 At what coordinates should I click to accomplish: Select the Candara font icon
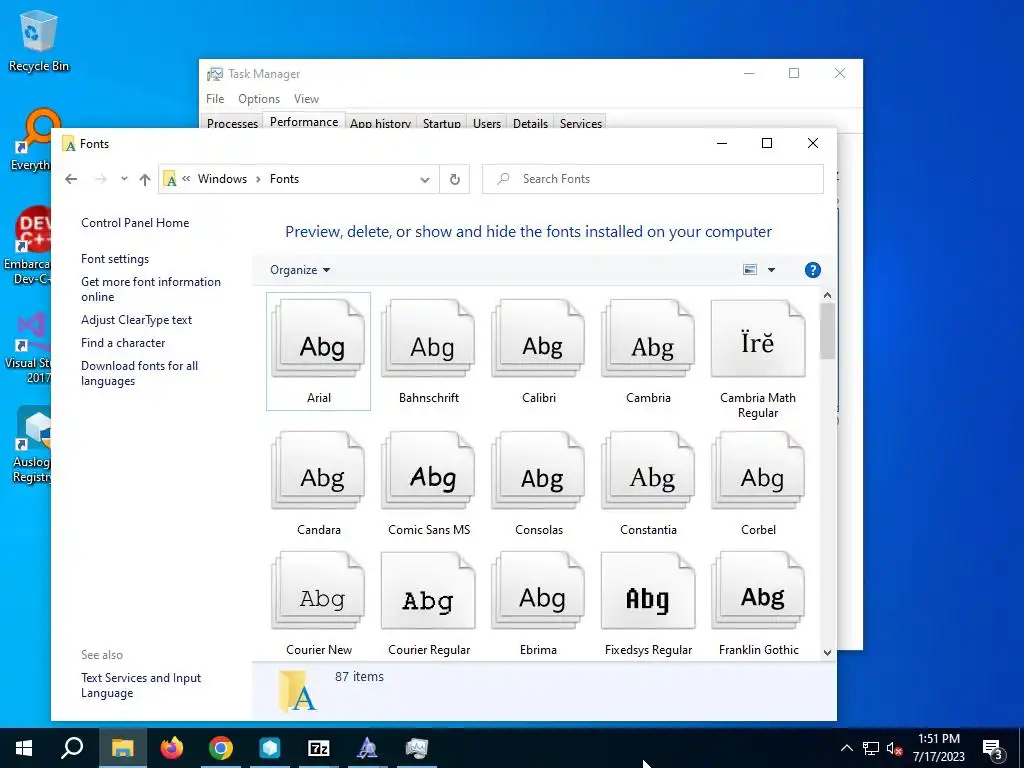pyautogui.click(x=319, y=470)
